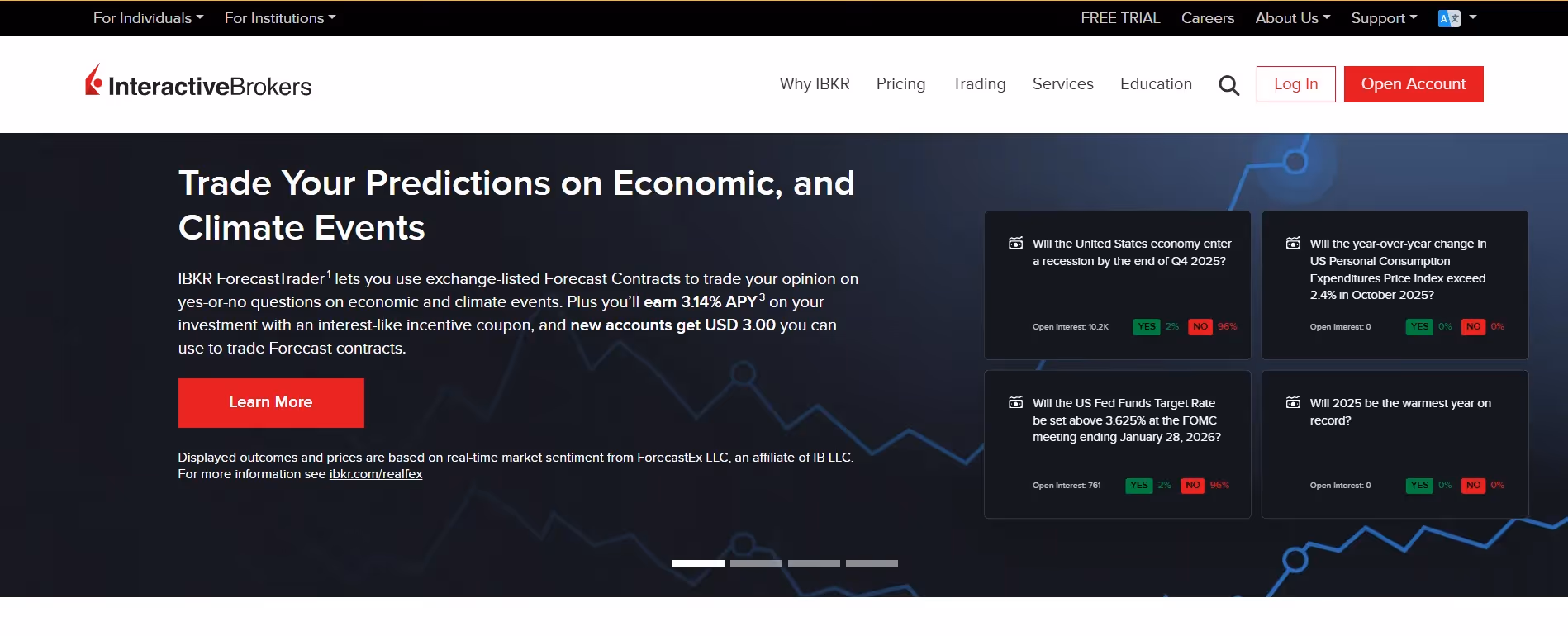Click the icon on the Fed Funds Target Rate card
This screenshot has height=636, width=1568.
pyautogui.click(x=1016, y=403)
